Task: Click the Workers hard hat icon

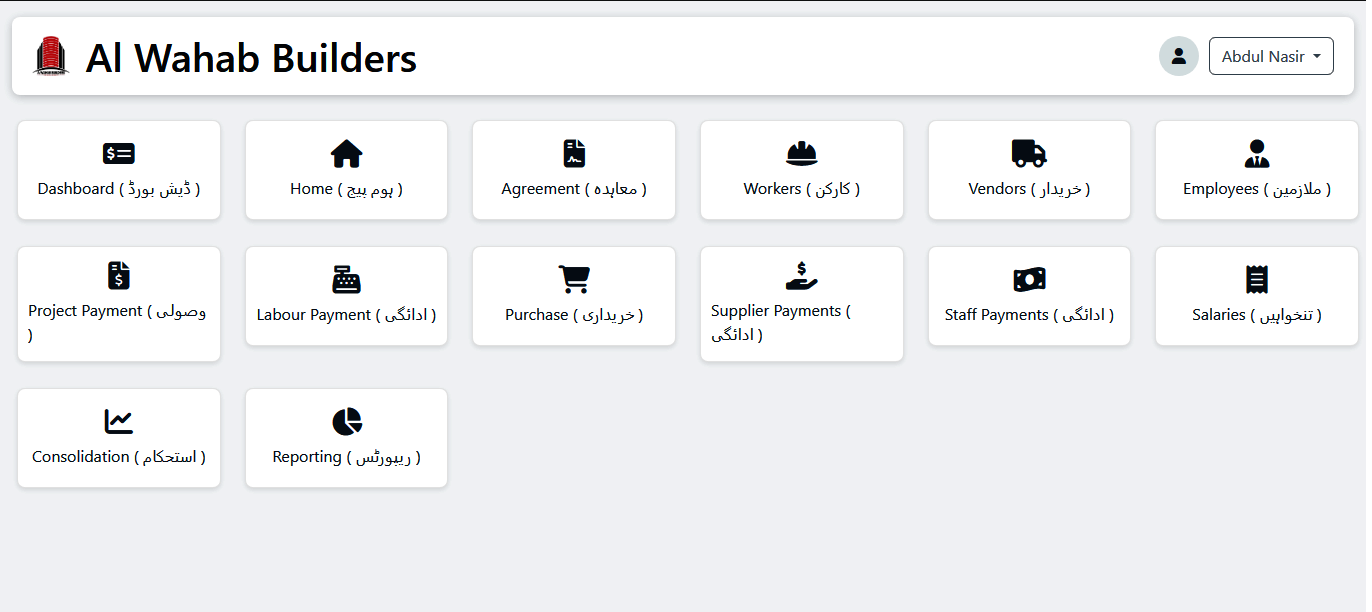Action: (x=801, y=153)
